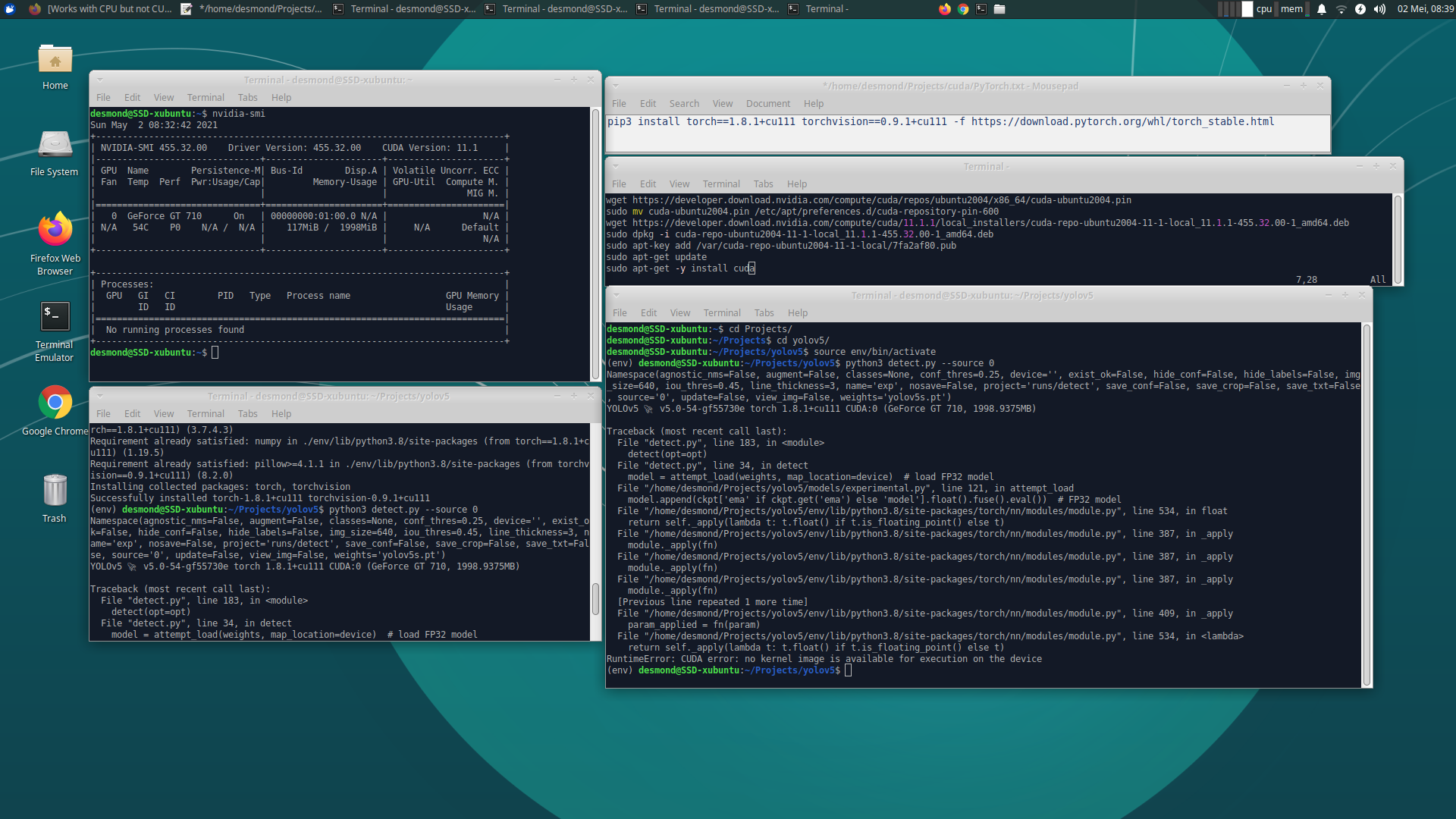Screen dimensions: 1456x819
Task: Open Firefox from the taskbar launcher
Action: [943, 9]
